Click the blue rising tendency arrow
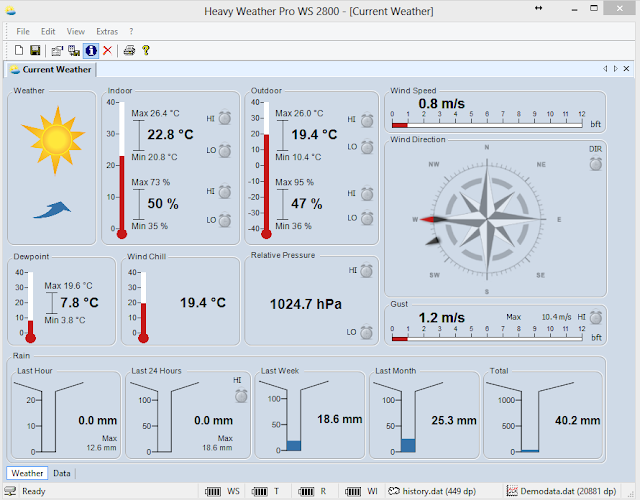Viewport: 640px width, 500px height. coord(52,210)
